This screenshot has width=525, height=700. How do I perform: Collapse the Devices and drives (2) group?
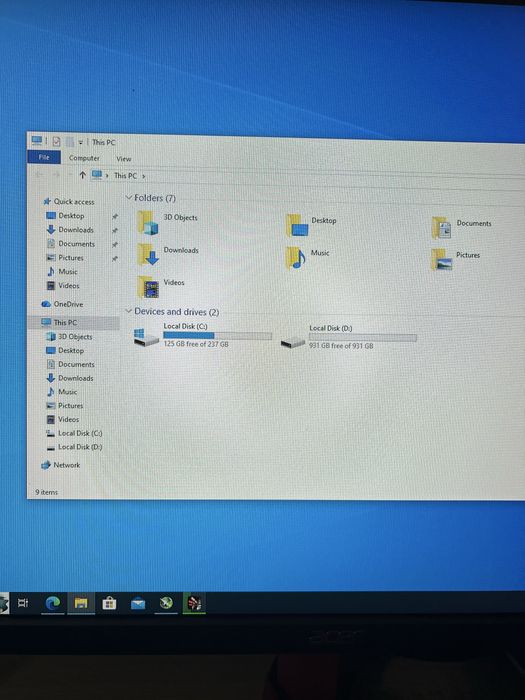tap(129, 311)
